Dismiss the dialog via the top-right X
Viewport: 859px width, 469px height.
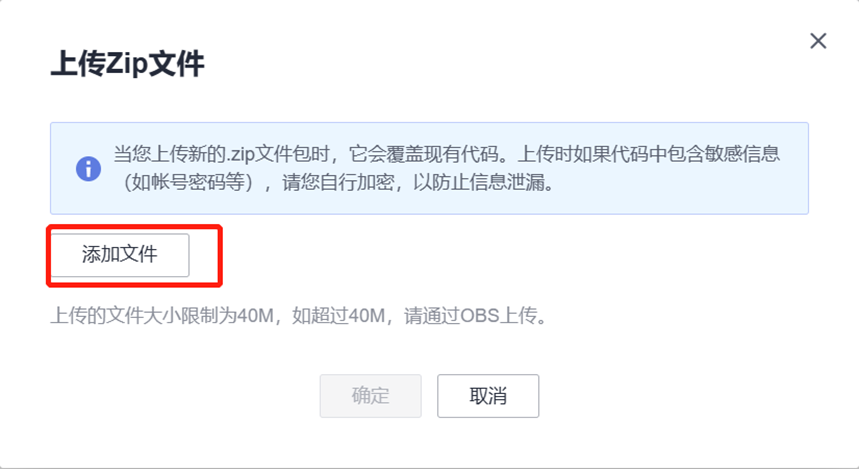(x=818, y=41)
